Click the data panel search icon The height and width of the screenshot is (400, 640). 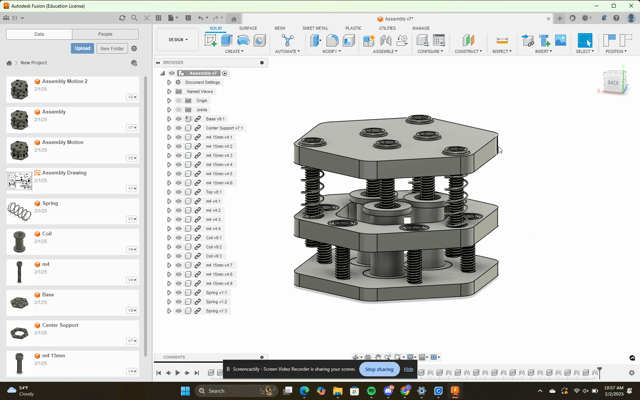pos(132,17)
